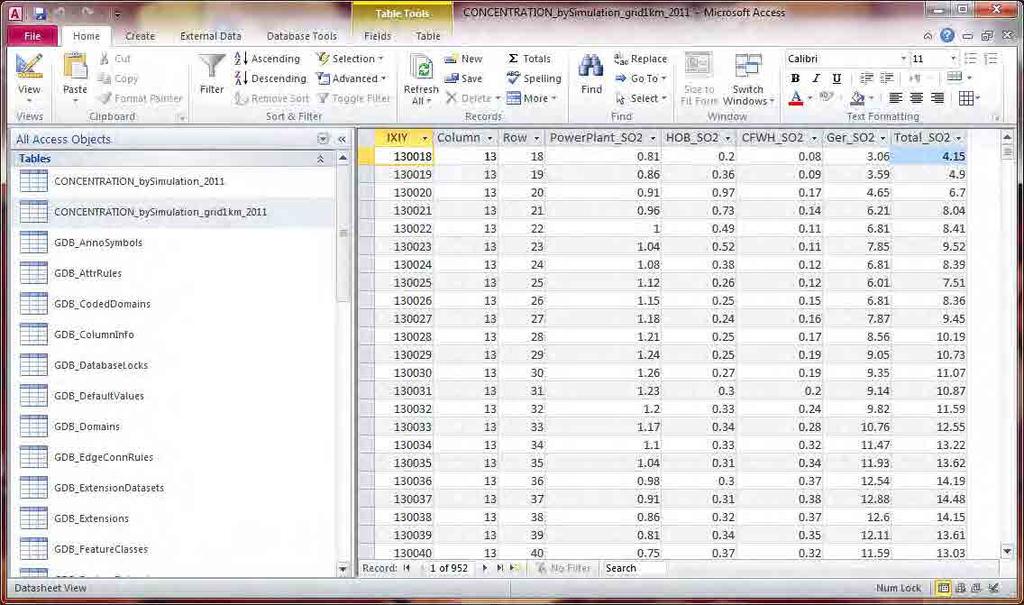Click the current record number field

(449, 568)
